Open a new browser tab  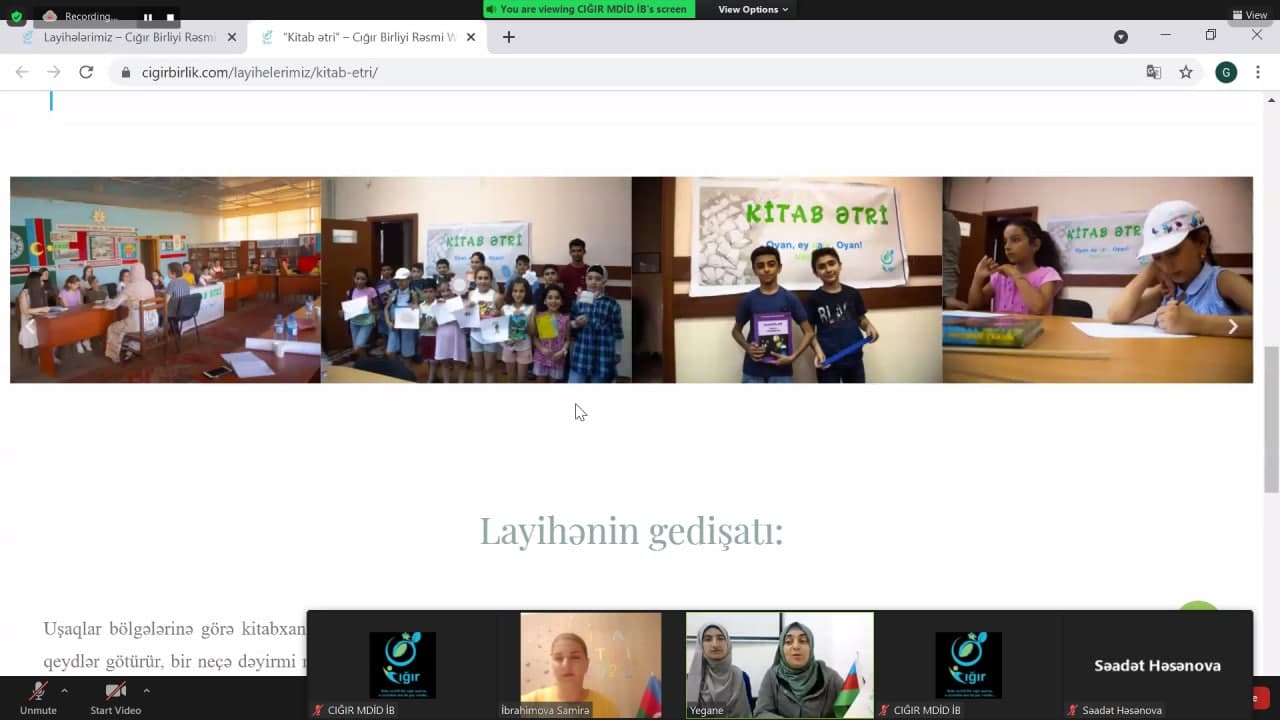pyautogui.click(x=508, y=37)
